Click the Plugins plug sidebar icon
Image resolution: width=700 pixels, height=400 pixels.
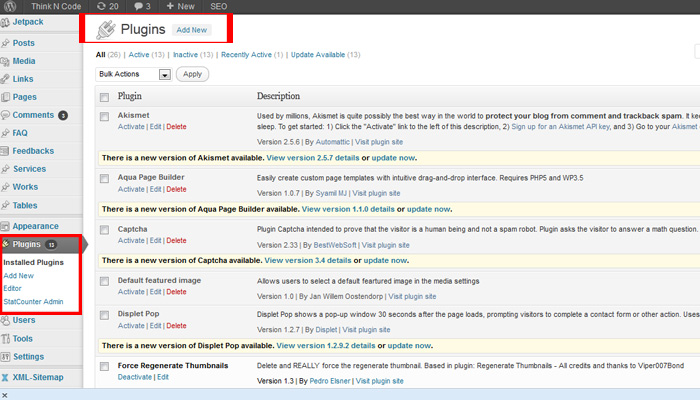click(x=6, y=244)
